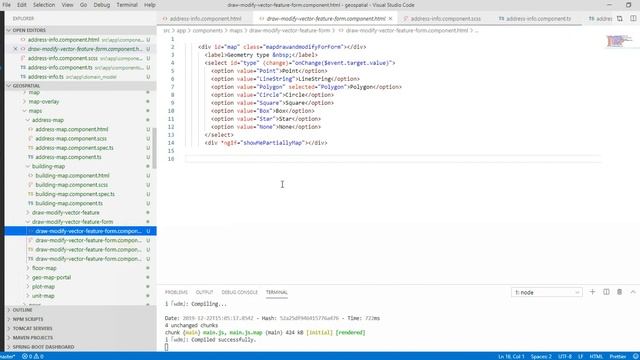Open address-info.ts in Open Editors
The height and width of the screenshot is (360, 640).
pos(80,77)
